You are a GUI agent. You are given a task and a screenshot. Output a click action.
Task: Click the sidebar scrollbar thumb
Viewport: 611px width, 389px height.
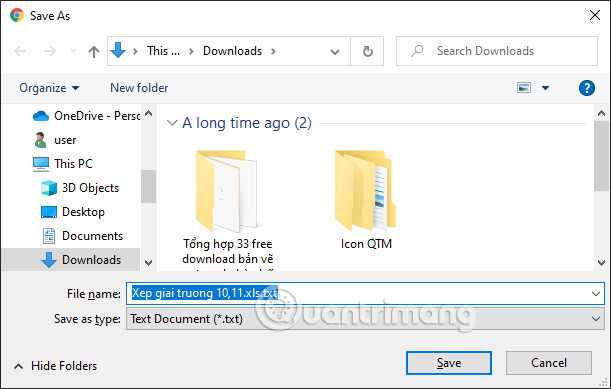(148, 186)
